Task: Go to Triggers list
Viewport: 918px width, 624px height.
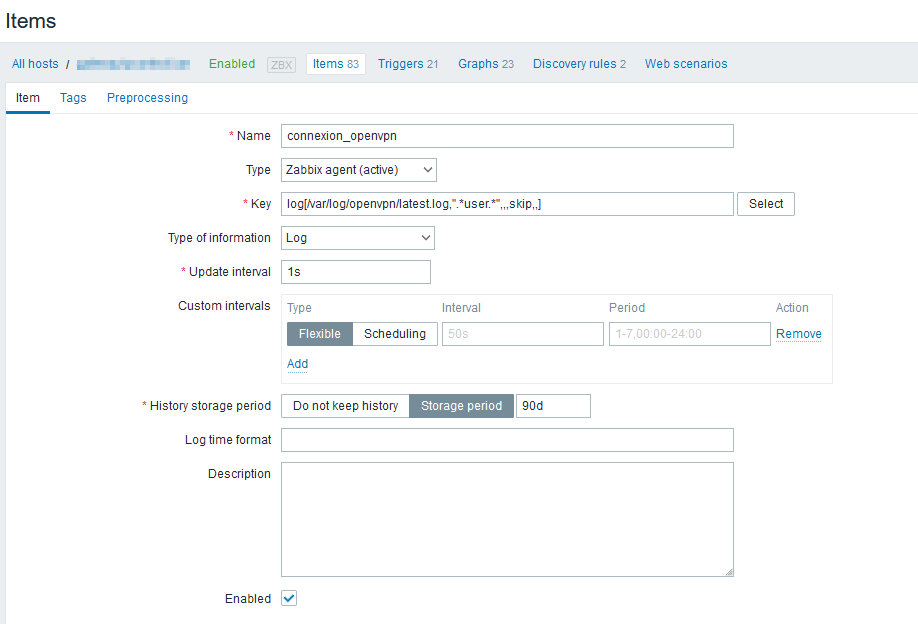Action: pyautogui.click(x=408, y=64)
